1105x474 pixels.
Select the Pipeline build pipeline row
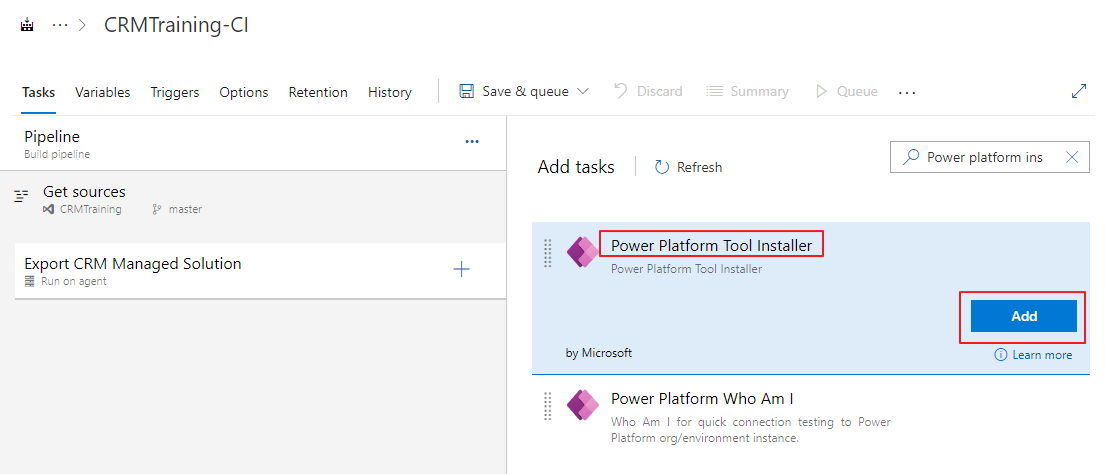tap(253, 143)
